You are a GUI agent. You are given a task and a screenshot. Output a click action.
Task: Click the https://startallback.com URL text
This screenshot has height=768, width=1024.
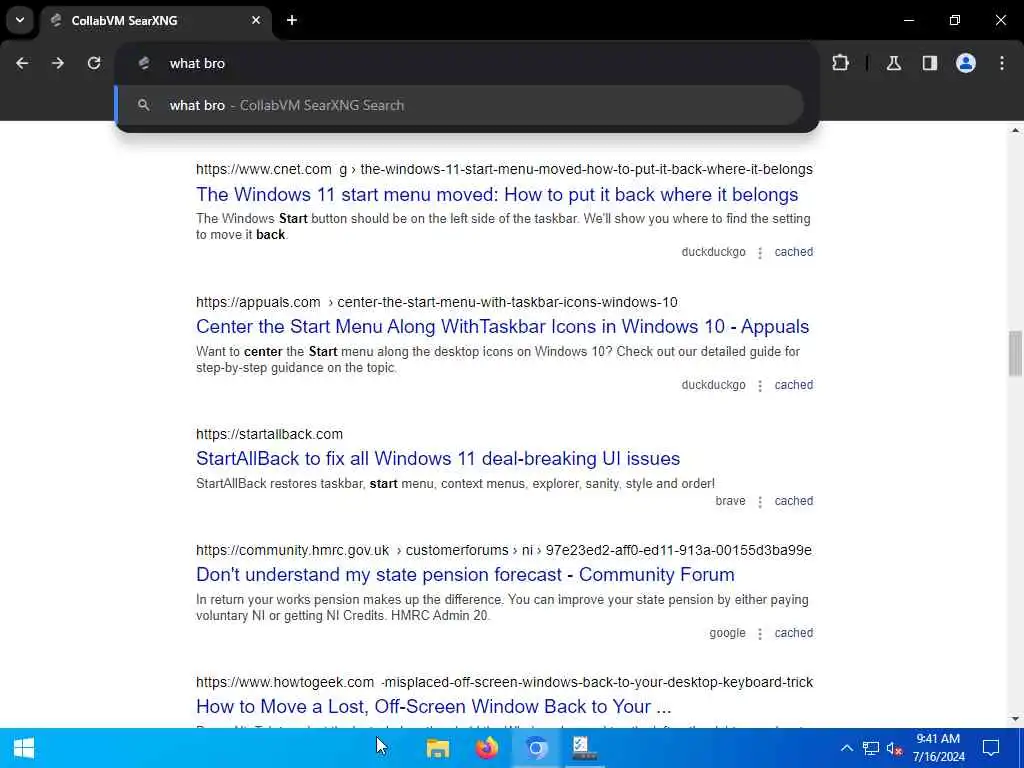[x=269, y=434]
